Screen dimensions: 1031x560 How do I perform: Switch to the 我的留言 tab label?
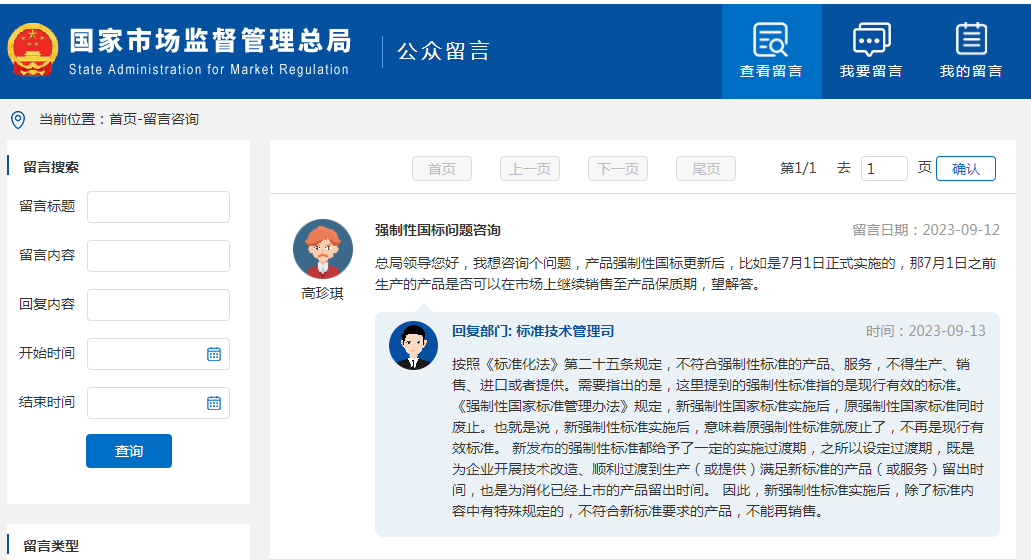click(x=971, y=72)
